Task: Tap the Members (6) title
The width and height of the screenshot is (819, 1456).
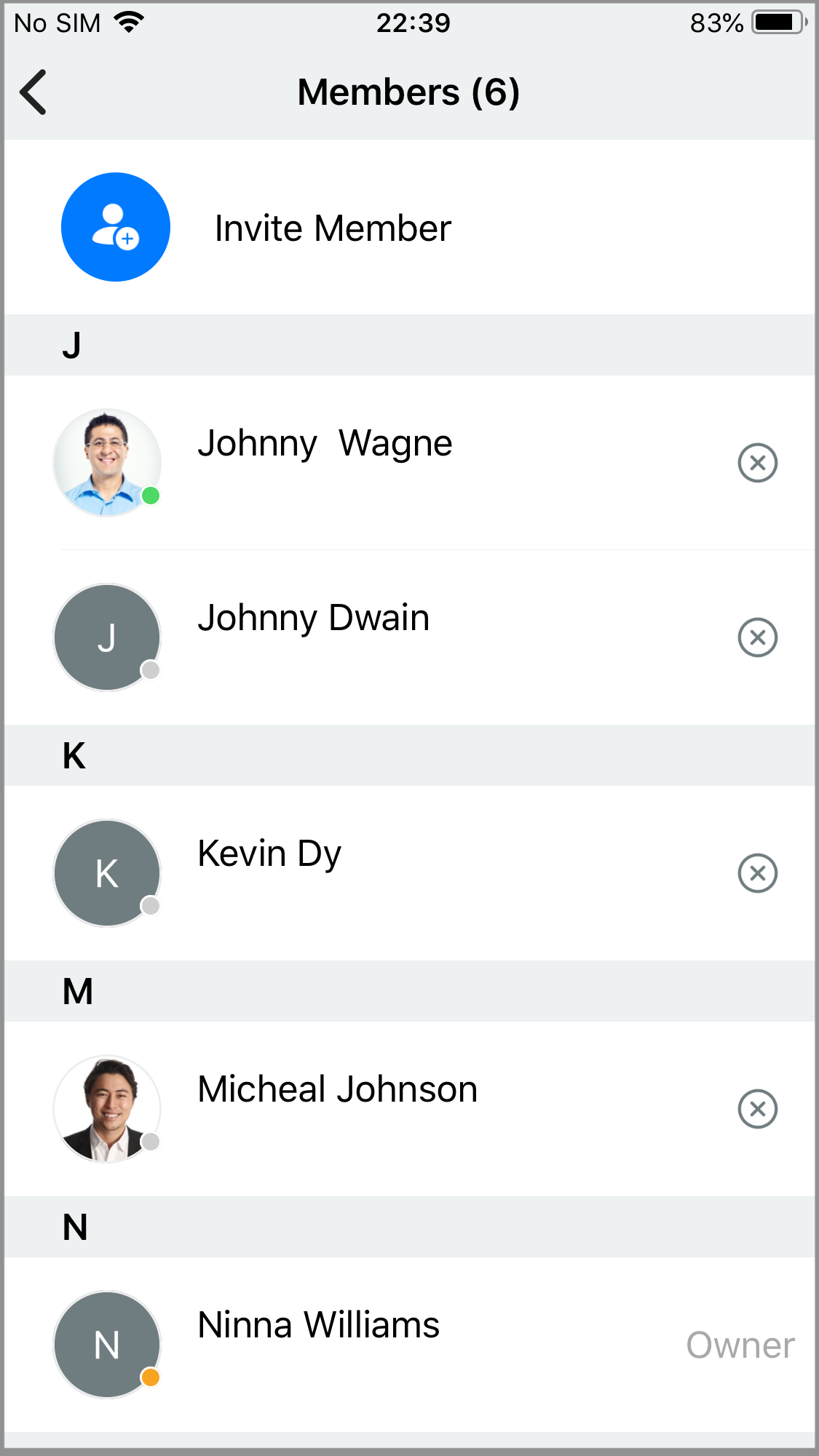Action: 408,92
